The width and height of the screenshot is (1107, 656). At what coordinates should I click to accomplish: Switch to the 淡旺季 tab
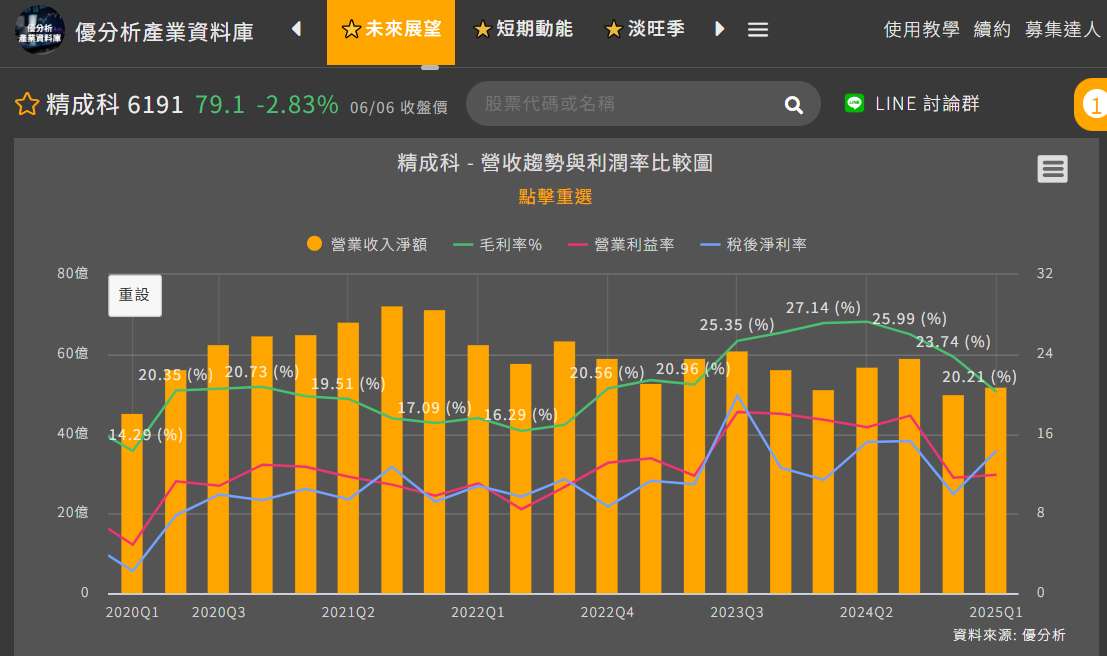(x=645, y=29)
